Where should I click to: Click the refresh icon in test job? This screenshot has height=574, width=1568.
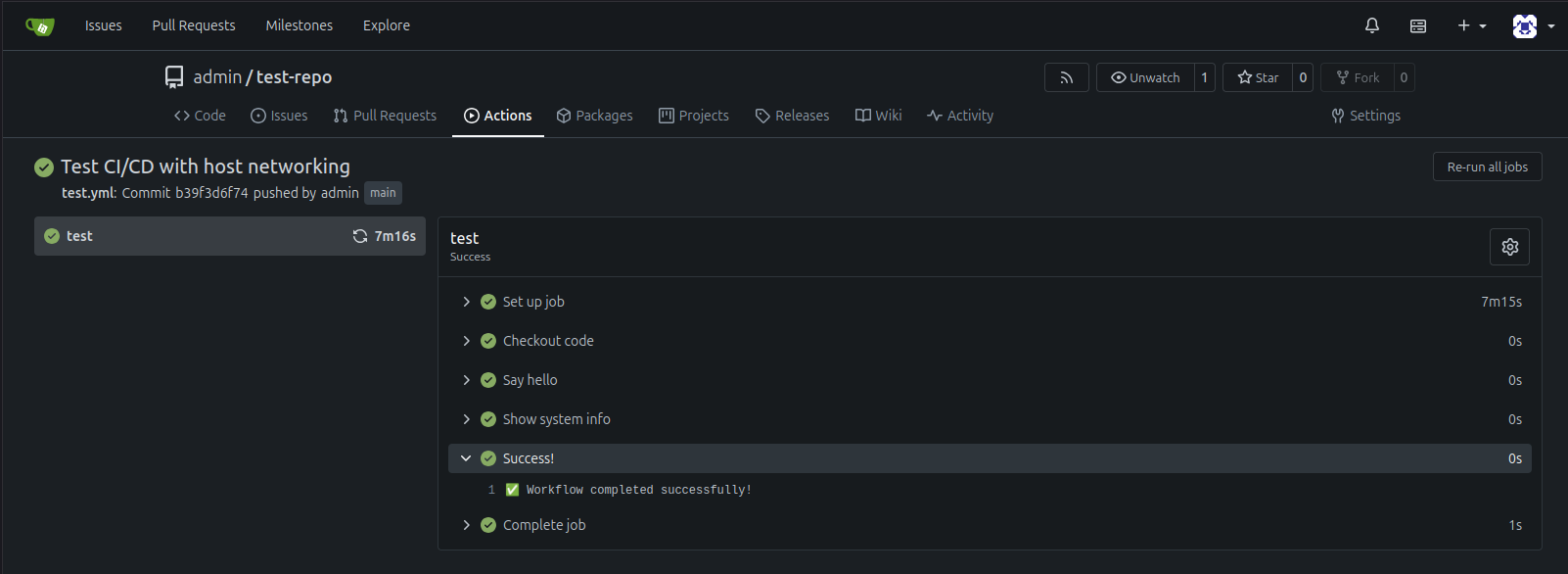pos(360,236)
